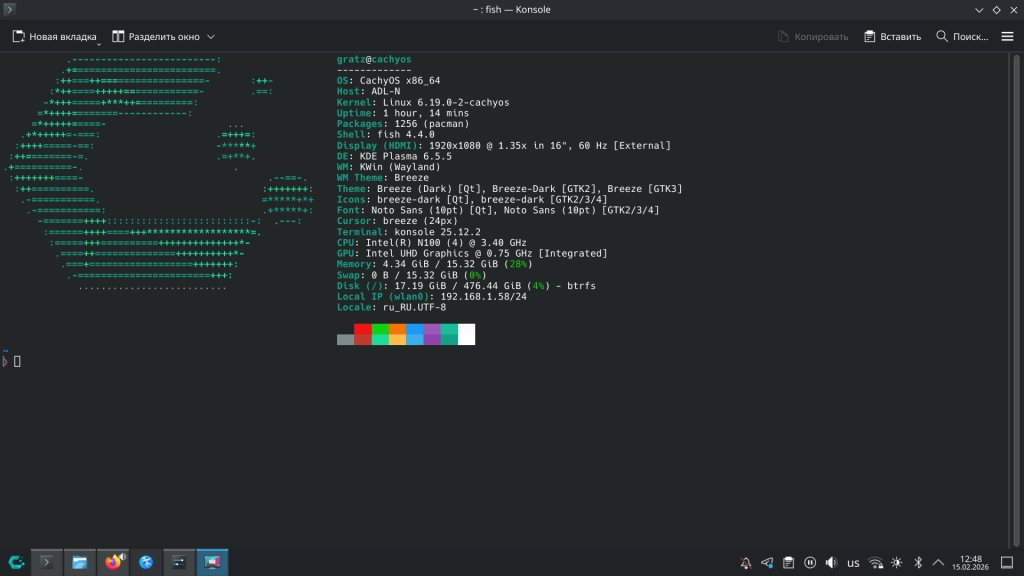Open the audio volume tray icon

click(831, 562)
